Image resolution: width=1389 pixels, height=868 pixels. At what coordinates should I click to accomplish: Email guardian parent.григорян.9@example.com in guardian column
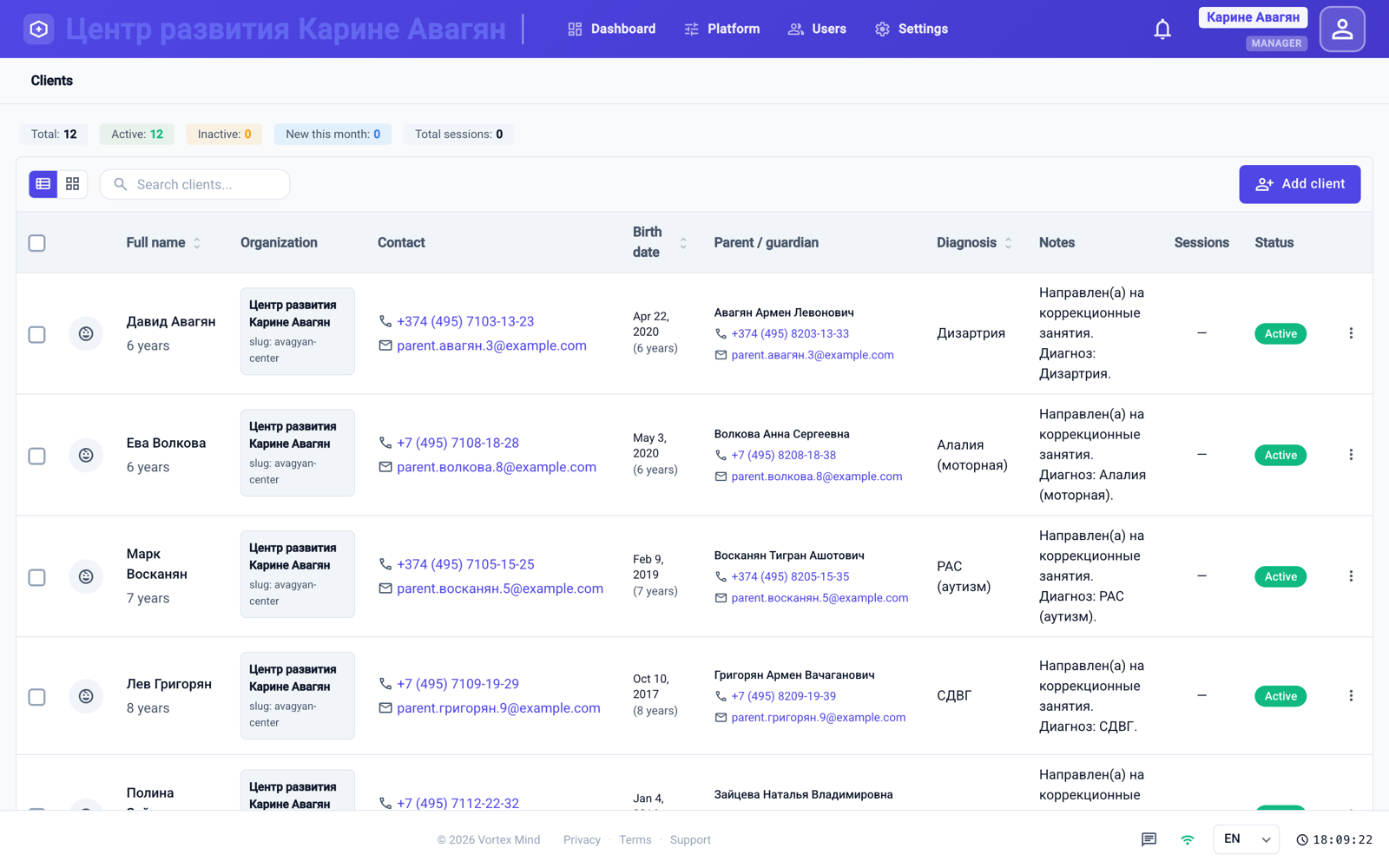818,717
